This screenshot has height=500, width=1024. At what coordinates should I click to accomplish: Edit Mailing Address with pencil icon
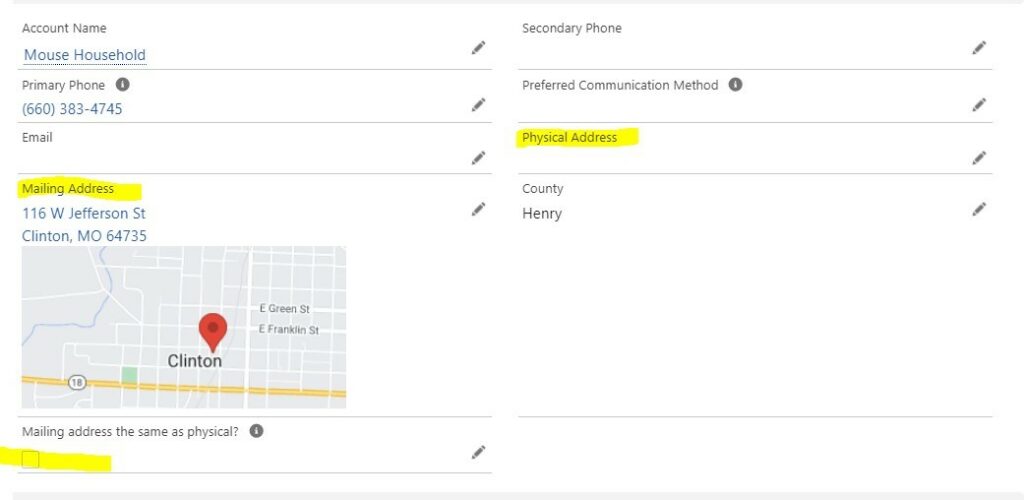coord(479,209)
